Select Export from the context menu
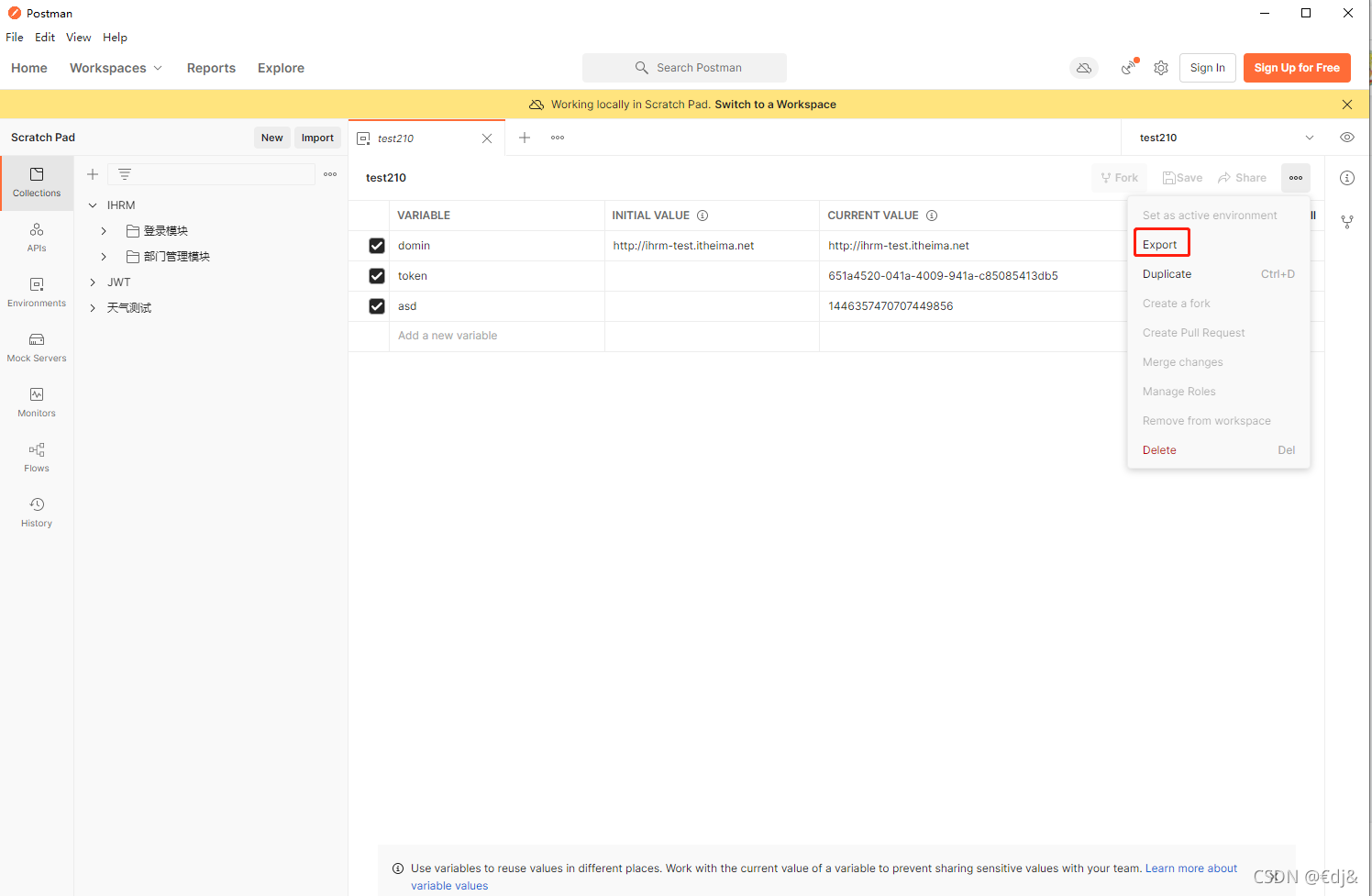This screenshot has width=1372, height=896. coord(1160,245)
